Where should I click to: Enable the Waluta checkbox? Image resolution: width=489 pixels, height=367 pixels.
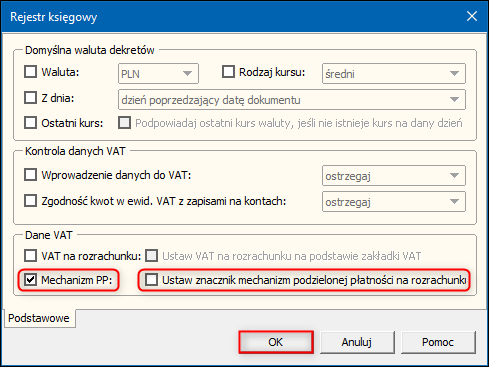click(30, 72)
